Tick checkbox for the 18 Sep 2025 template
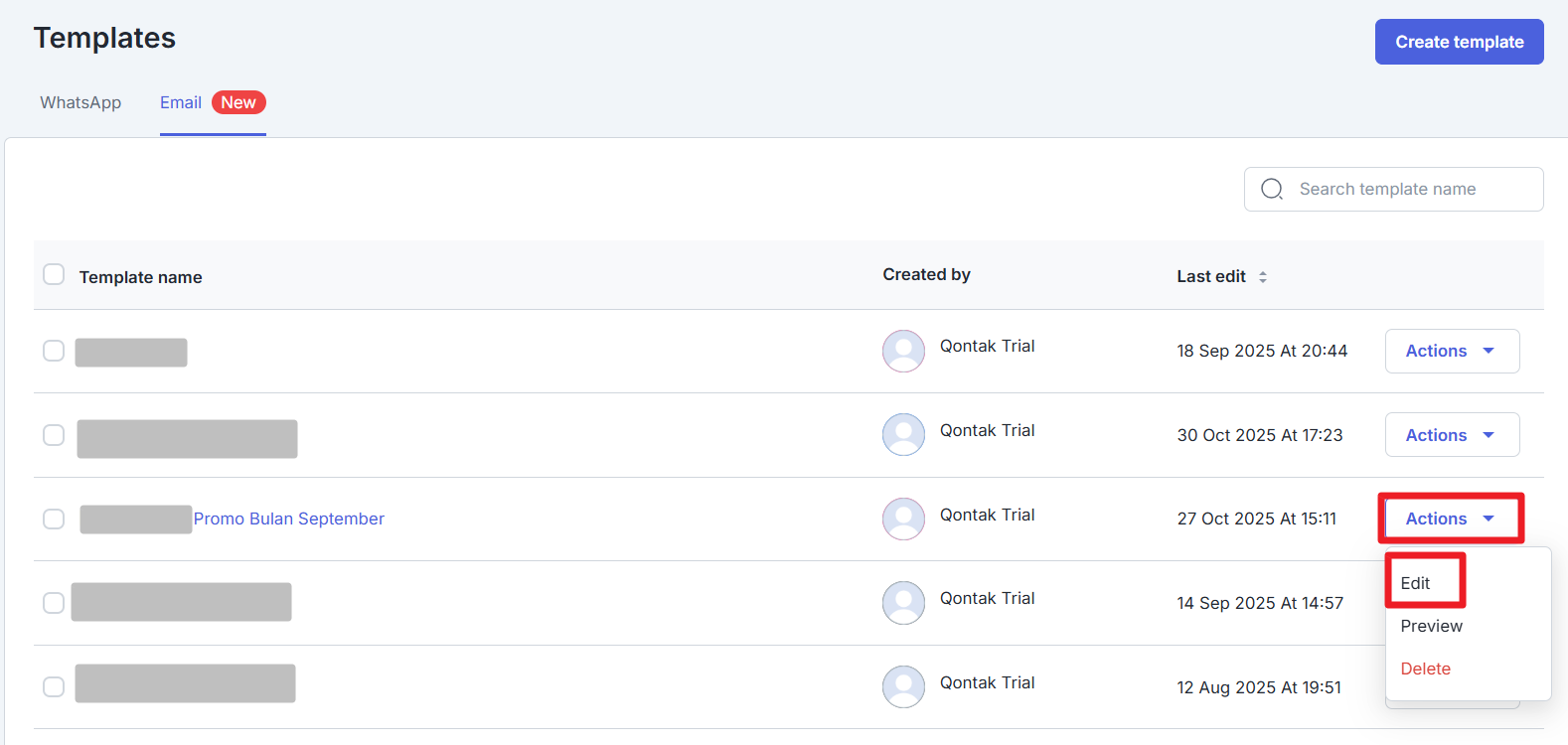This screenshot has height=745, width=1568. point(54,351)
